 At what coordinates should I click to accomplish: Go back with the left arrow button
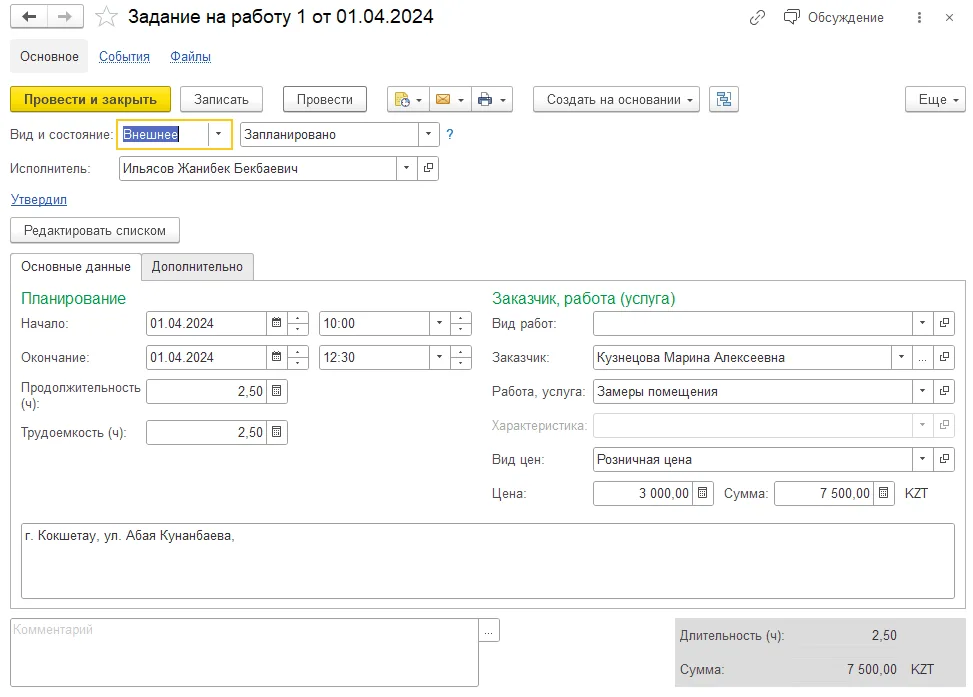pyautogui.click(x=29, y=17)
